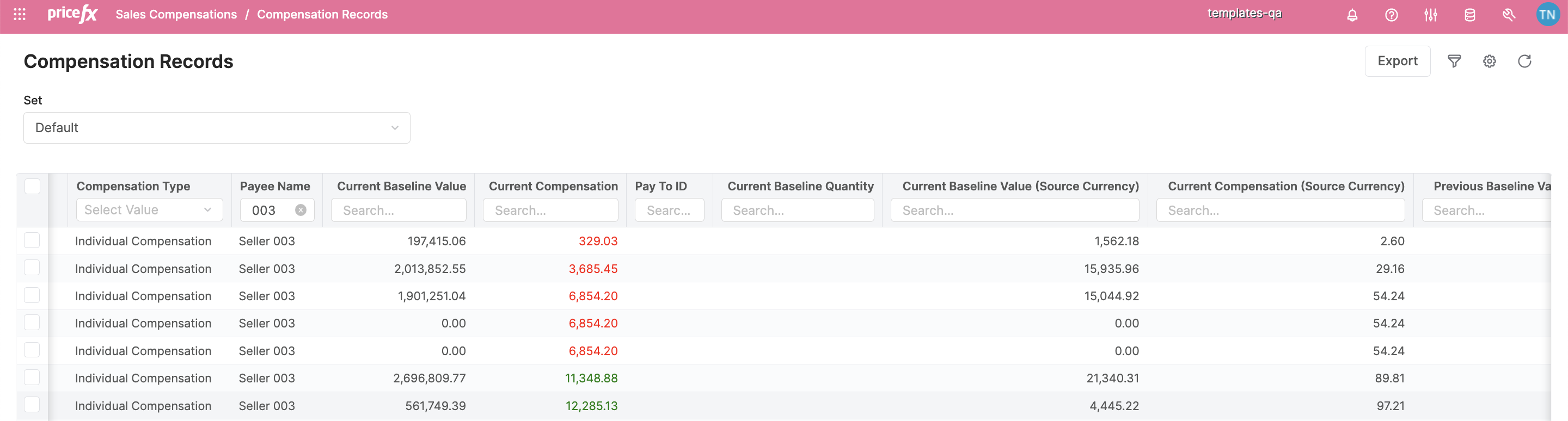Screen dimensions: 1568x421
Task: Focus the Current Compensation search field
Action: (x=550, y=210)
